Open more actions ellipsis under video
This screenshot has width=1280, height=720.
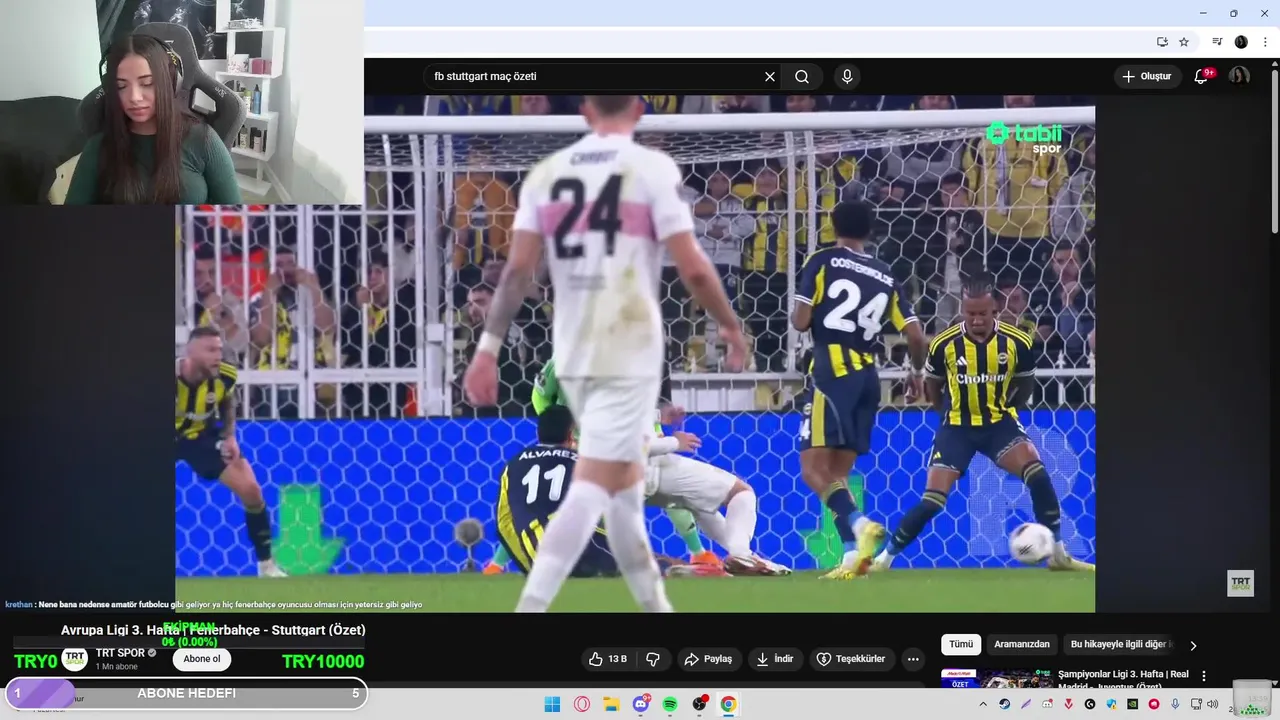(913, 659)
